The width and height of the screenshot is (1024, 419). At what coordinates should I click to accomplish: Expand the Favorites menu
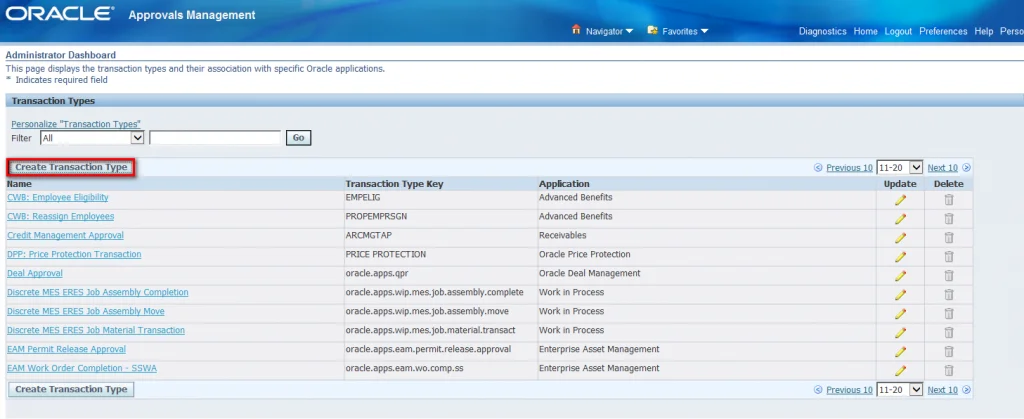(685, 31)
